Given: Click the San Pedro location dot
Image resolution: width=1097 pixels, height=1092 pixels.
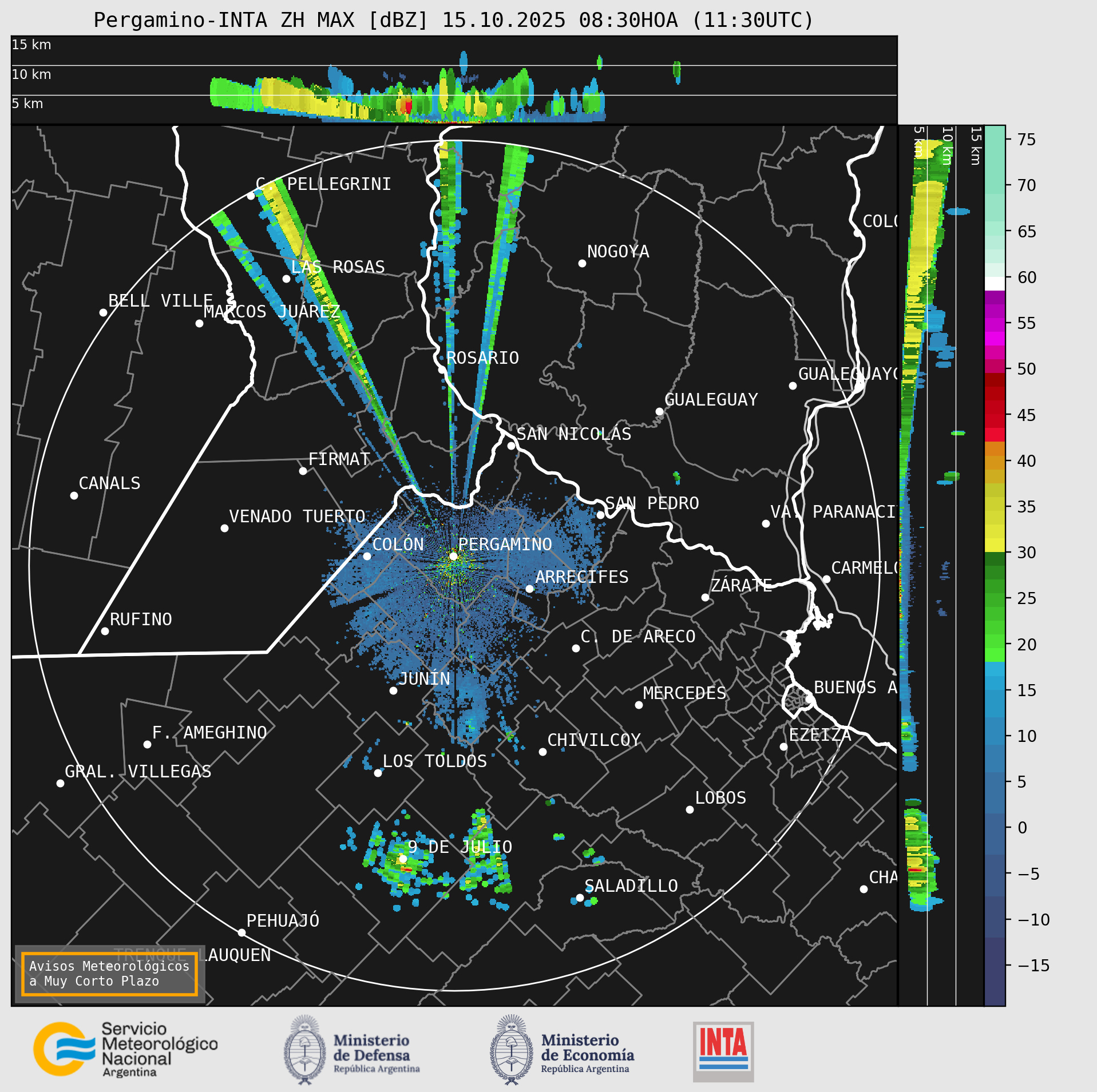Looking at the screenshot, I should tap(600, 515).
